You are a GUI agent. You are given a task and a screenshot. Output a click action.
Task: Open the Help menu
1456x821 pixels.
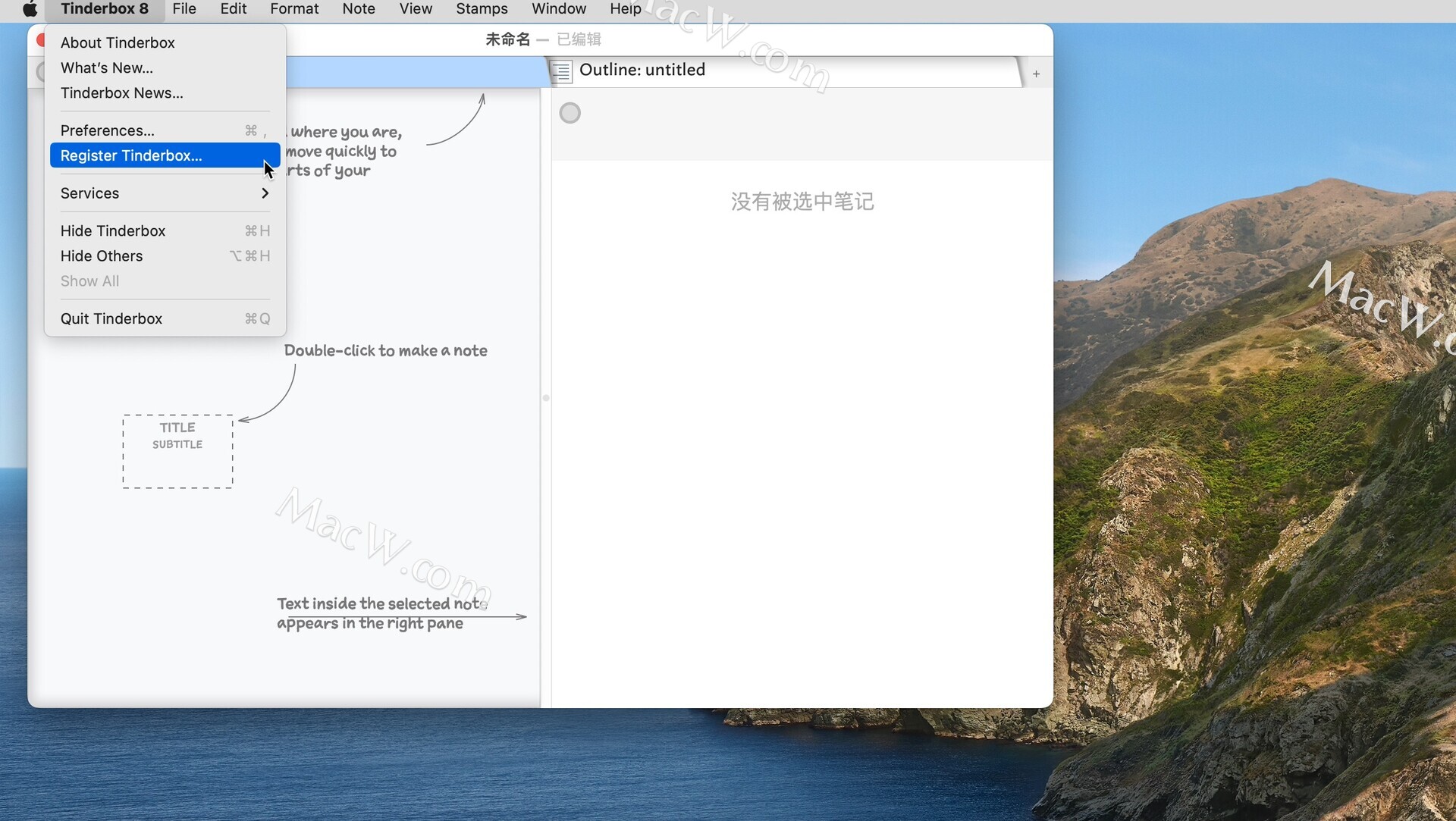(626, 9)
